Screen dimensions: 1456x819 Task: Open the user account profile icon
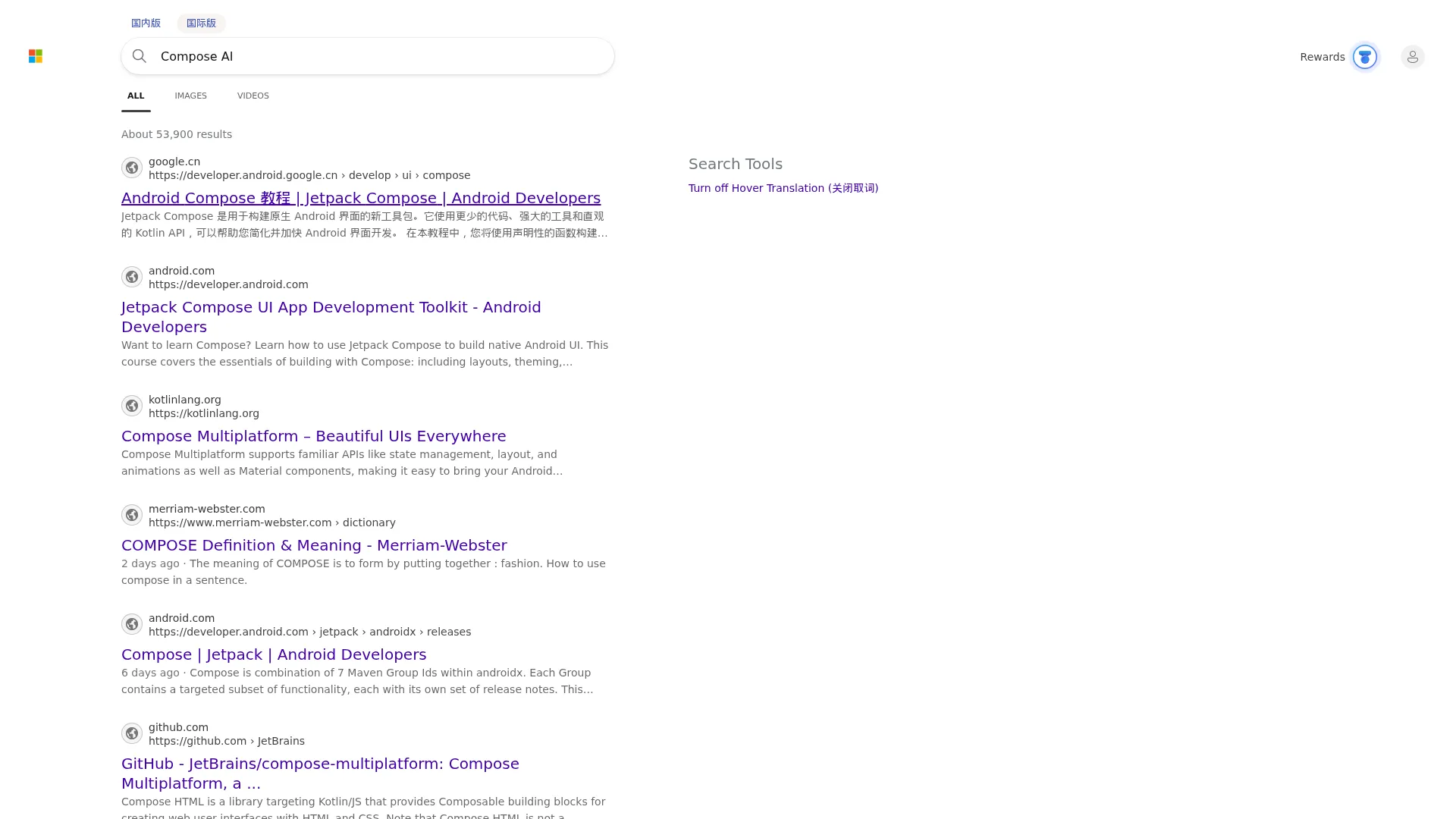click(x=1413, y=57)
